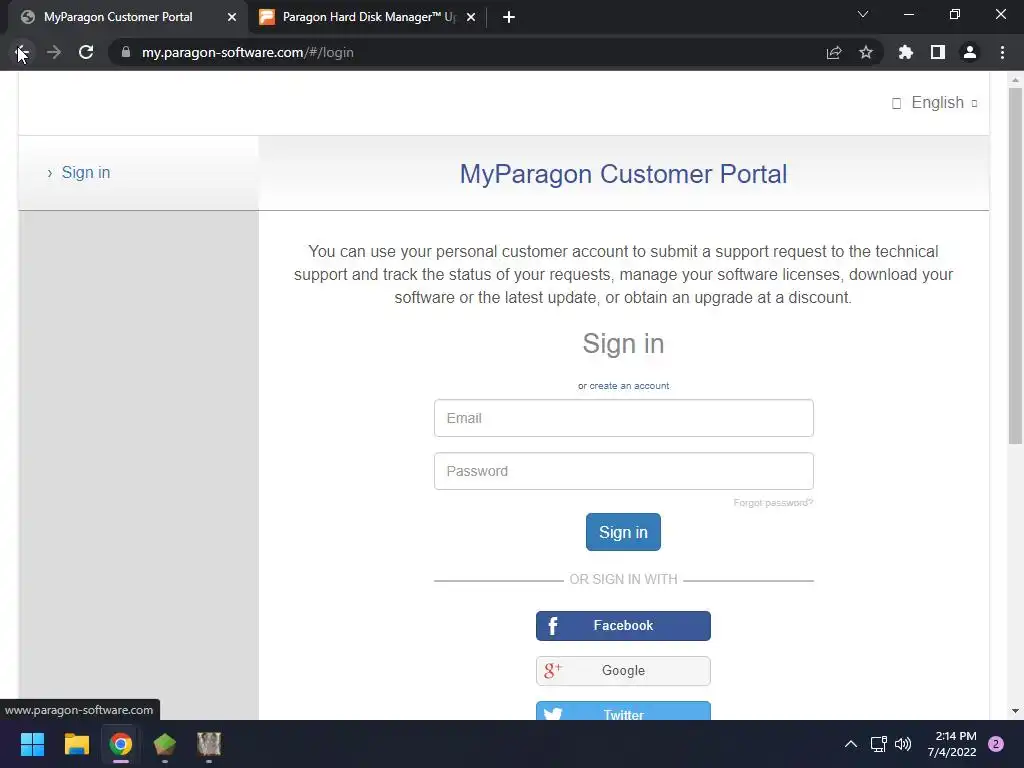Open the extensions puzzle icon
Screen dimensions: 1024x768
[905, 52]
